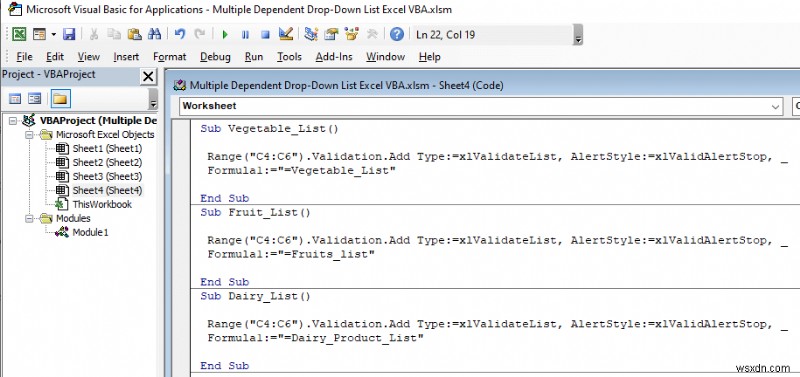Run the macro with the green play icon
Image resolution: width=800 pixels, height=377 pixels.
coord(225,35)
